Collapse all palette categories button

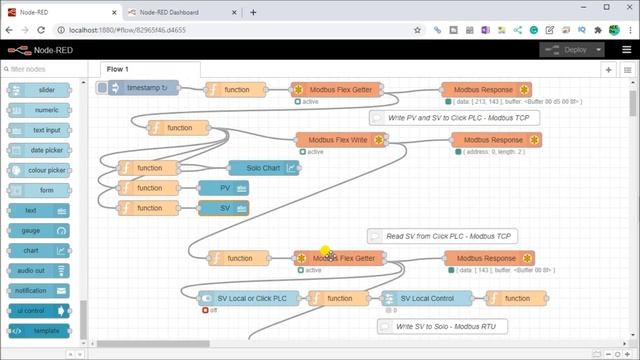pyautogui.click(x=71, y=354)
